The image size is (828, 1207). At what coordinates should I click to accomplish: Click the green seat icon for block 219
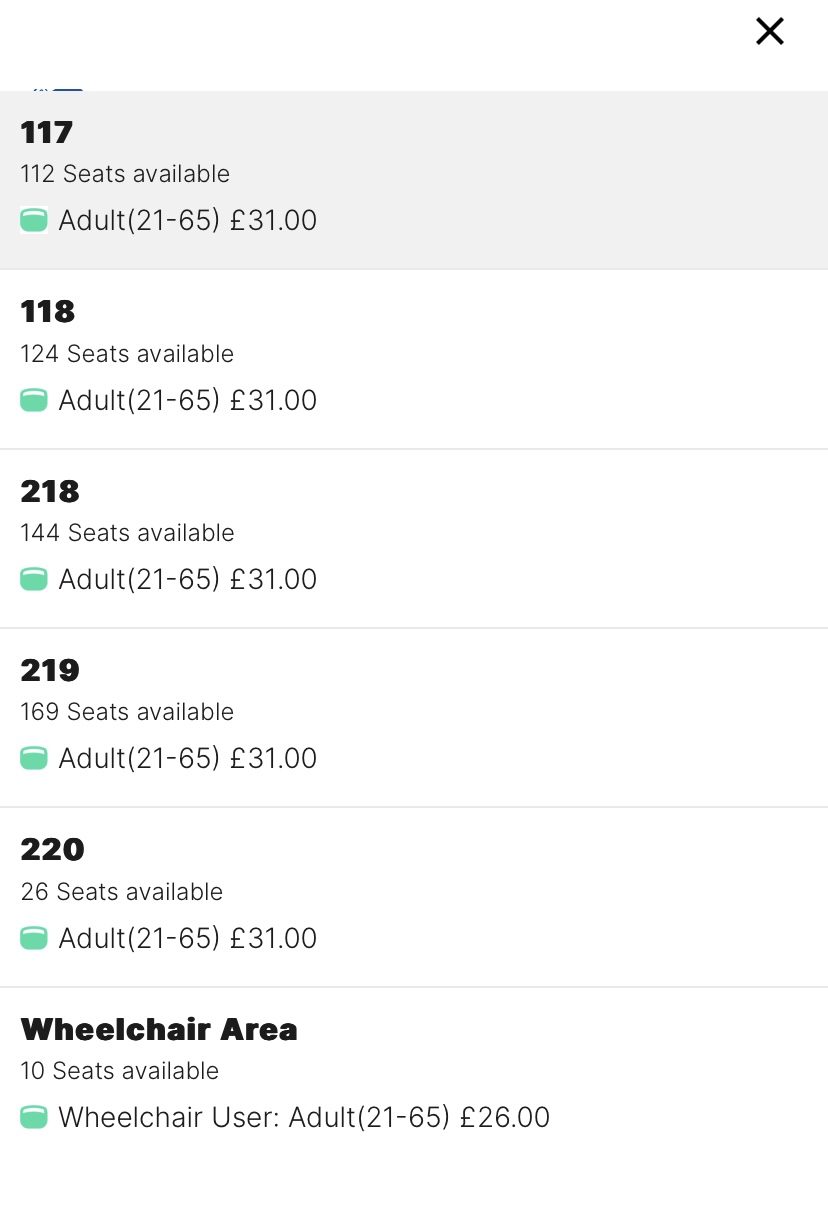pos(34,759)
